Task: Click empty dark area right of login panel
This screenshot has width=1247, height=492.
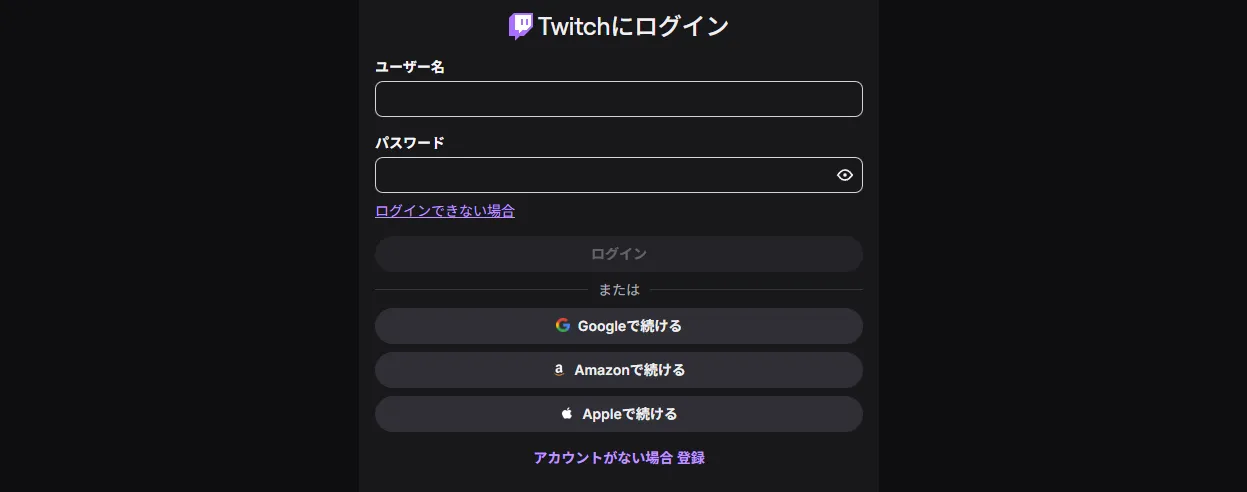Action: click(x=1060, y=250)
